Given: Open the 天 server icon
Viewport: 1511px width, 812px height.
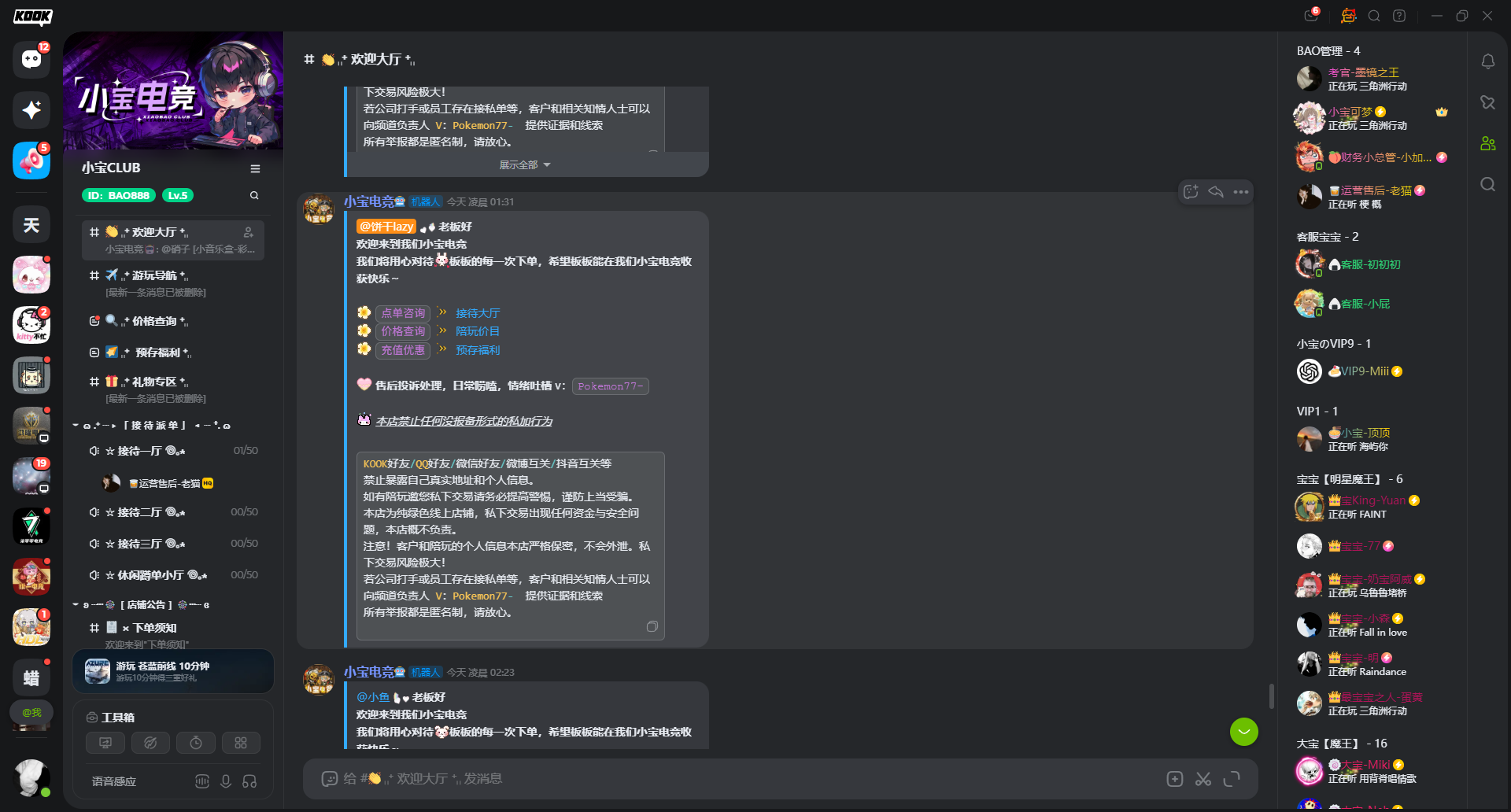Looking at the screenshot, I should point(31,225).
